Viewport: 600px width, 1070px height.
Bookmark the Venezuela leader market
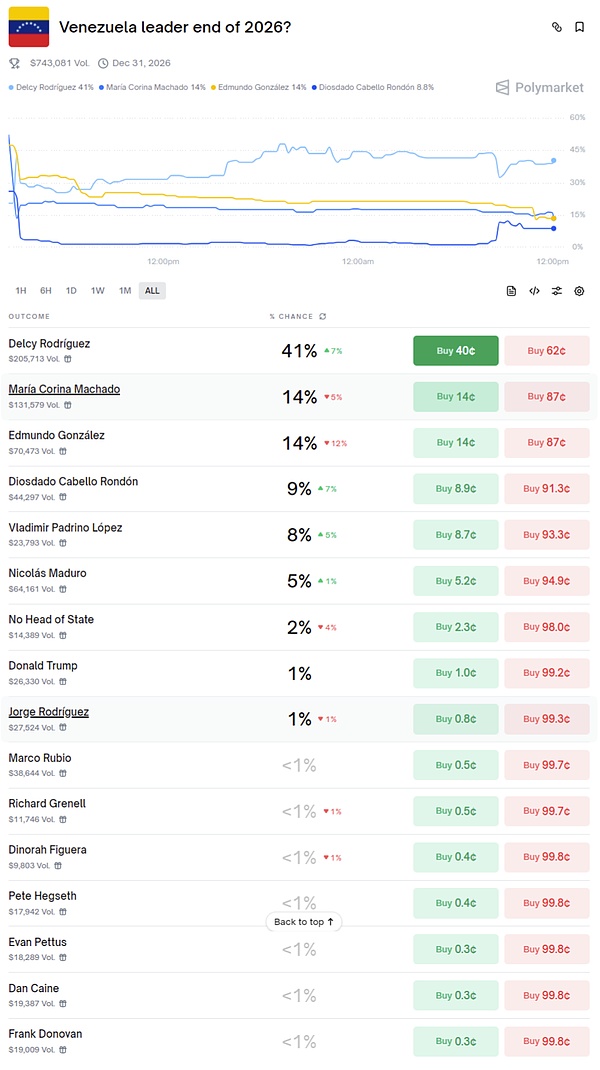tap(579, 27)
